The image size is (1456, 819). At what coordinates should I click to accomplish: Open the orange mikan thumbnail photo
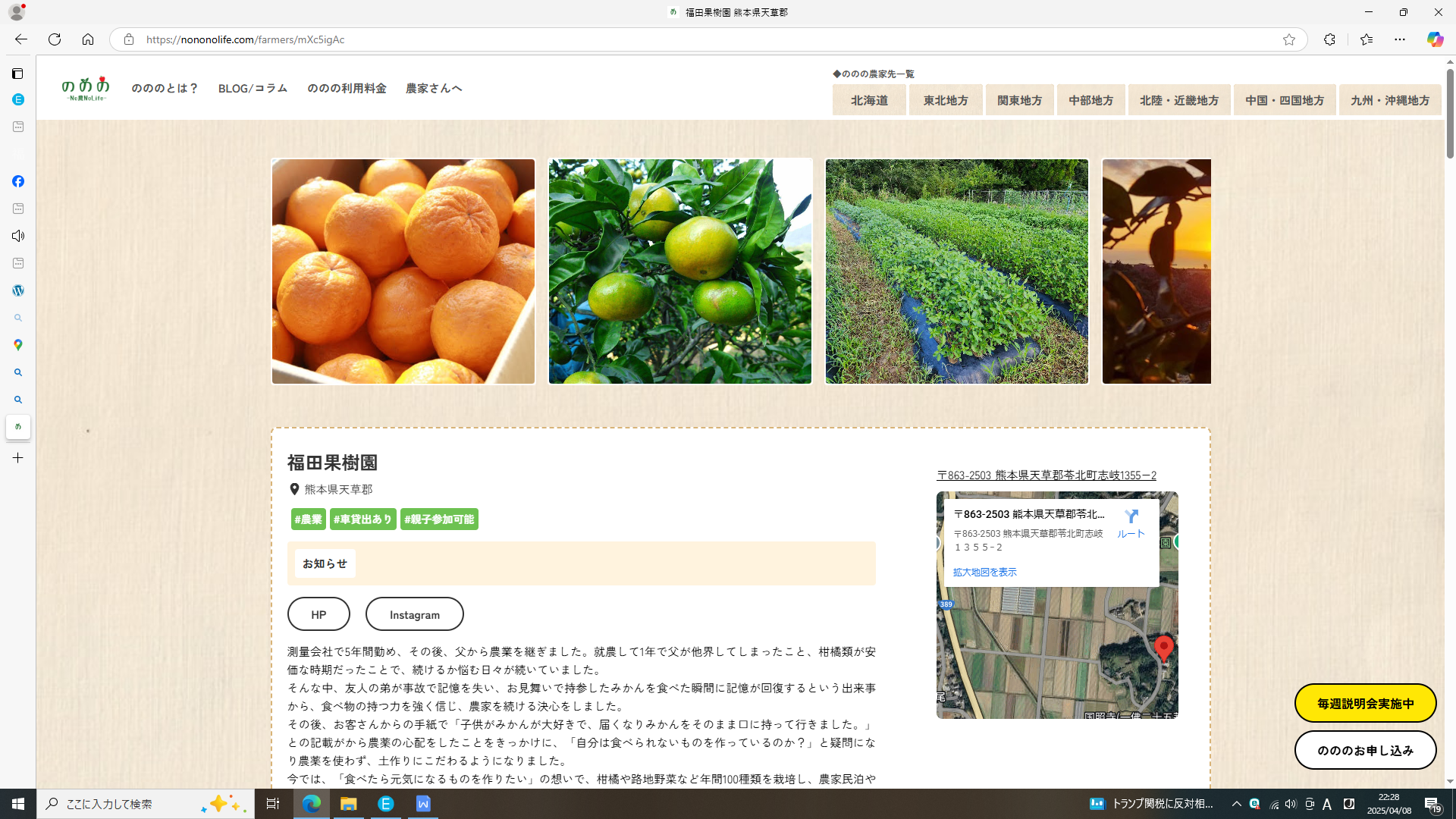click(403, 271)
